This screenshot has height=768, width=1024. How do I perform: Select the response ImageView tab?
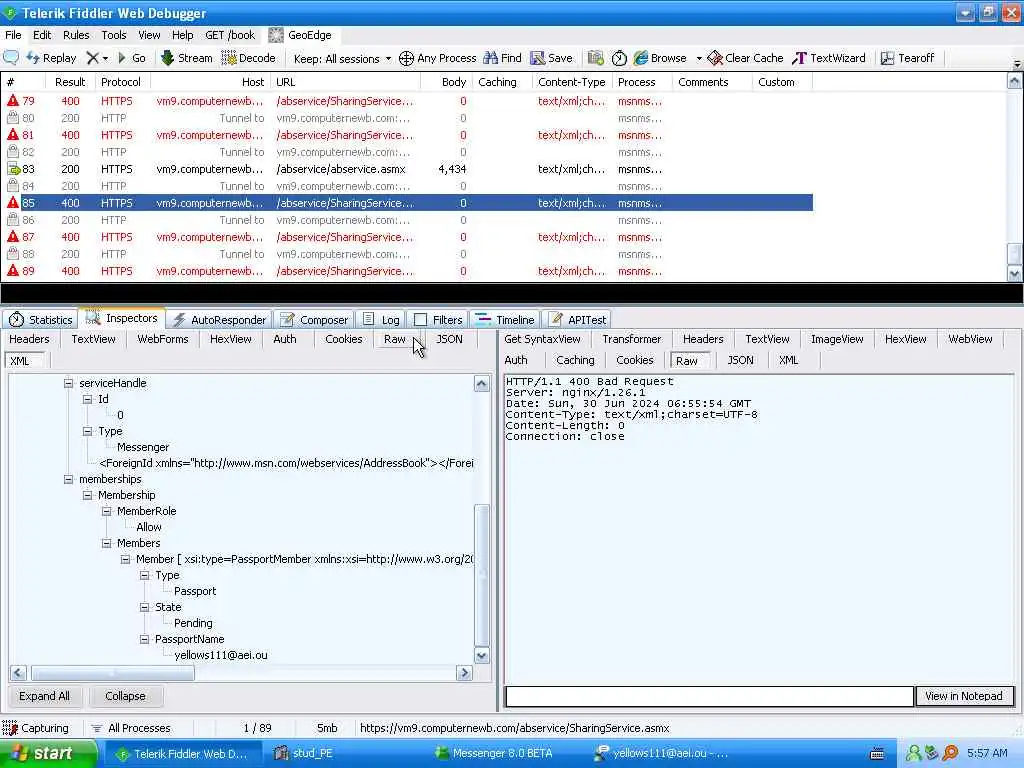pyautogui.click(x=837, y=339)
